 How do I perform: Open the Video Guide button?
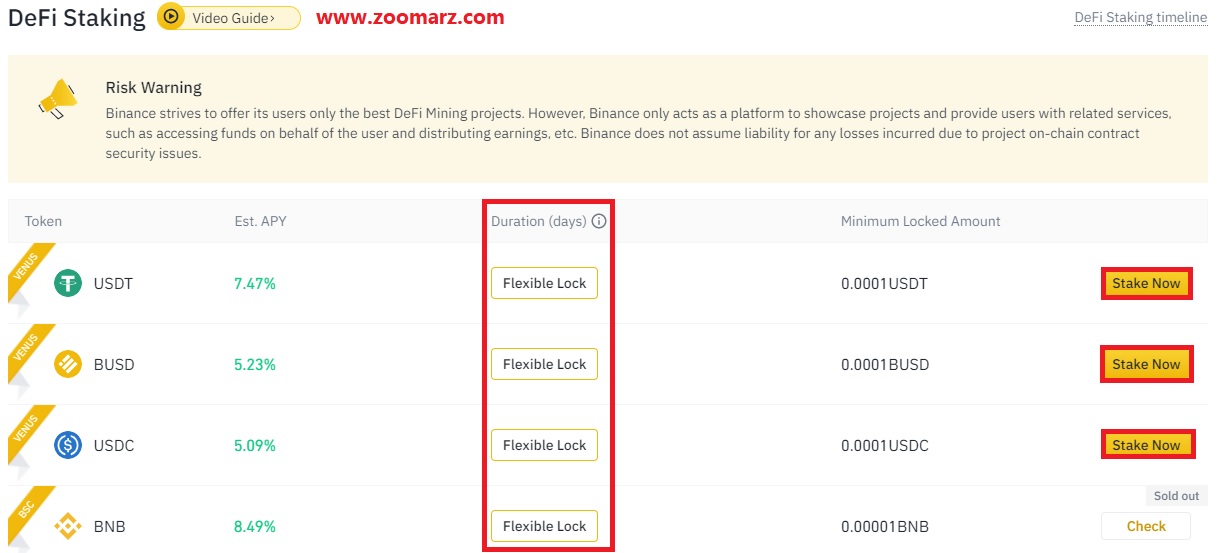pyautogui.click(x=229, y=17)
